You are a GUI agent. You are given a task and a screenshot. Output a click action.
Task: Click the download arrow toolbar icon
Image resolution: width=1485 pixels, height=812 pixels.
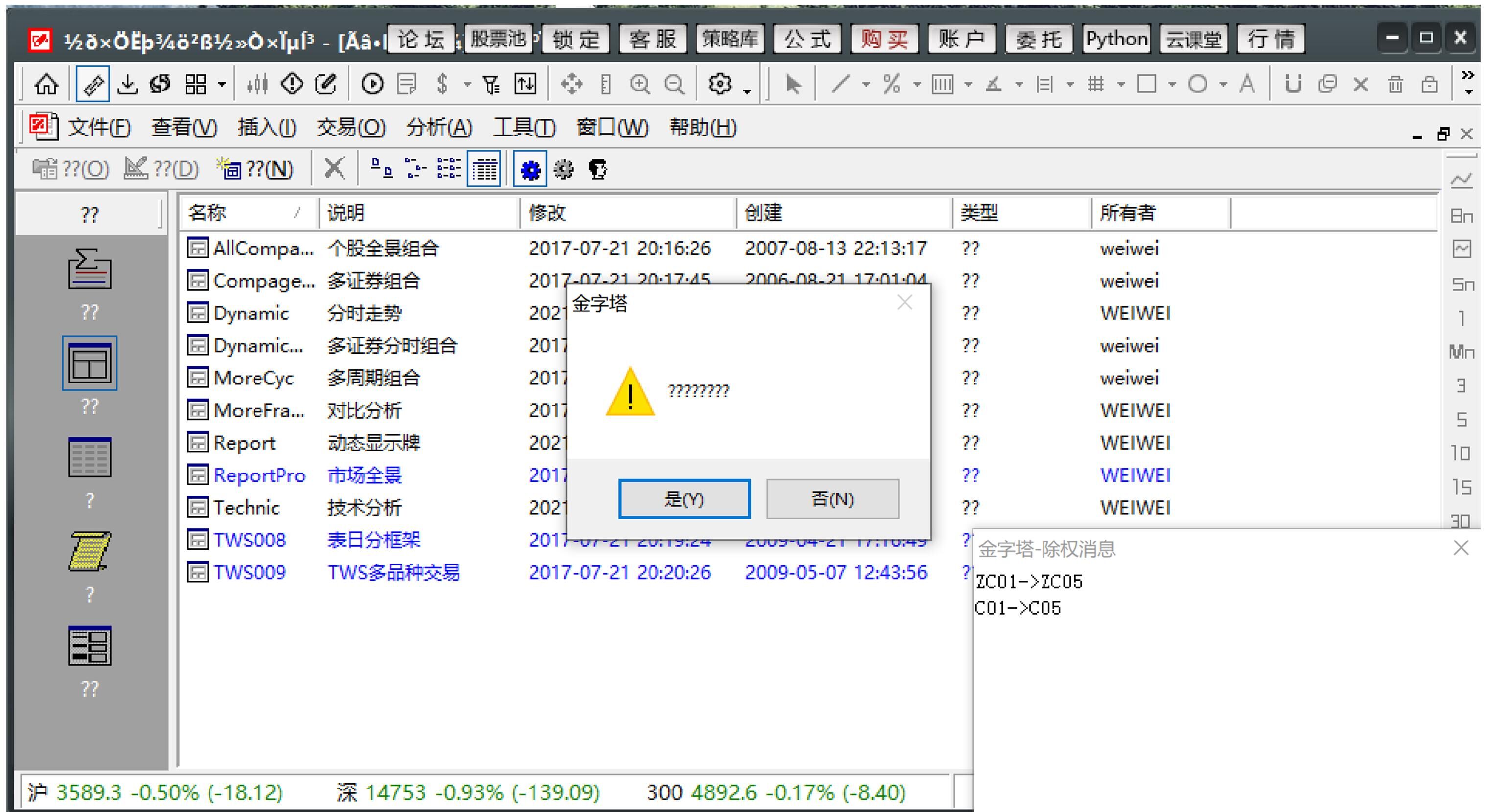click(x=127, y=84)
